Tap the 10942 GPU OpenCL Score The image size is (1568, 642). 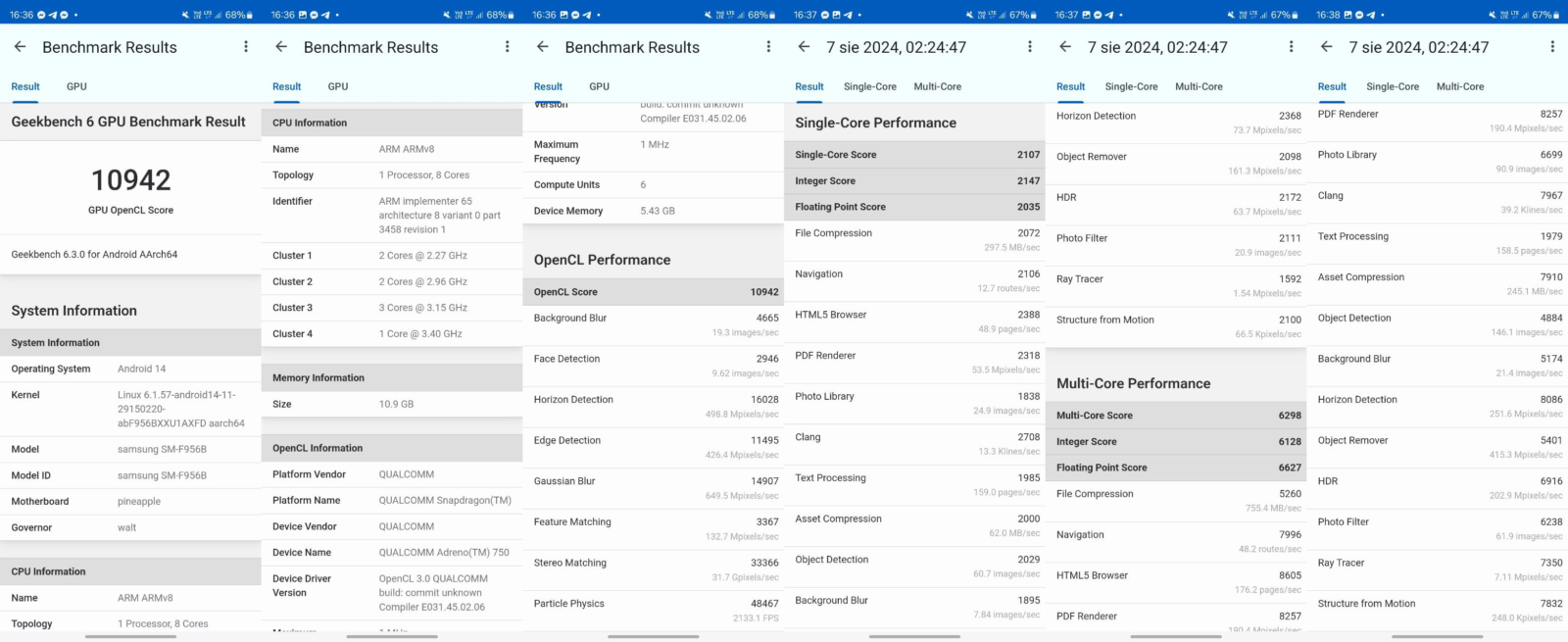coord(130,180)
